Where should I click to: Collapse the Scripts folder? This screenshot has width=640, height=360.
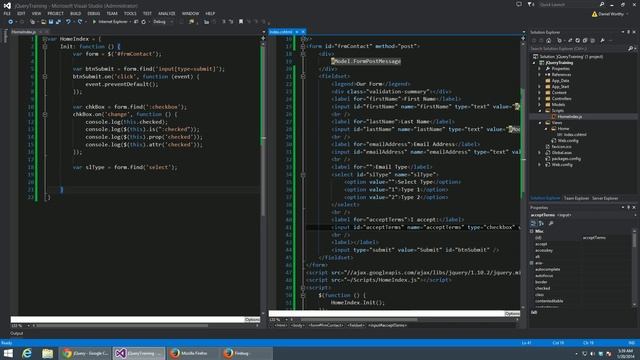(x=540, y=111)
